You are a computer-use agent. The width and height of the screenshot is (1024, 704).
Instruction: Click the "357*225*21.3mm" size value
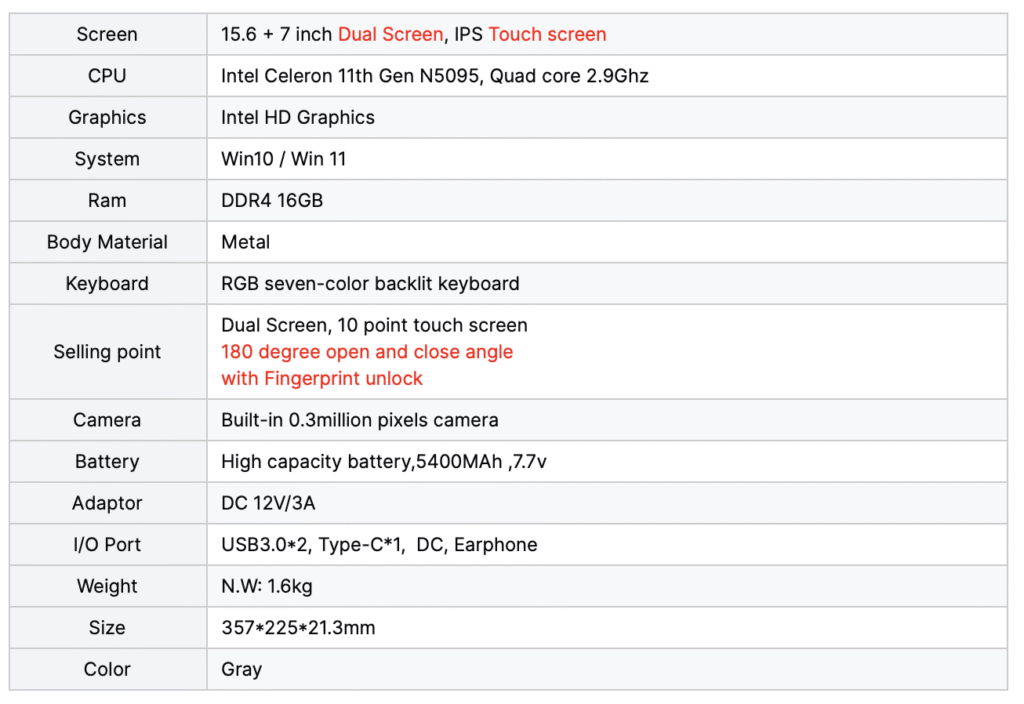(298, 628)
